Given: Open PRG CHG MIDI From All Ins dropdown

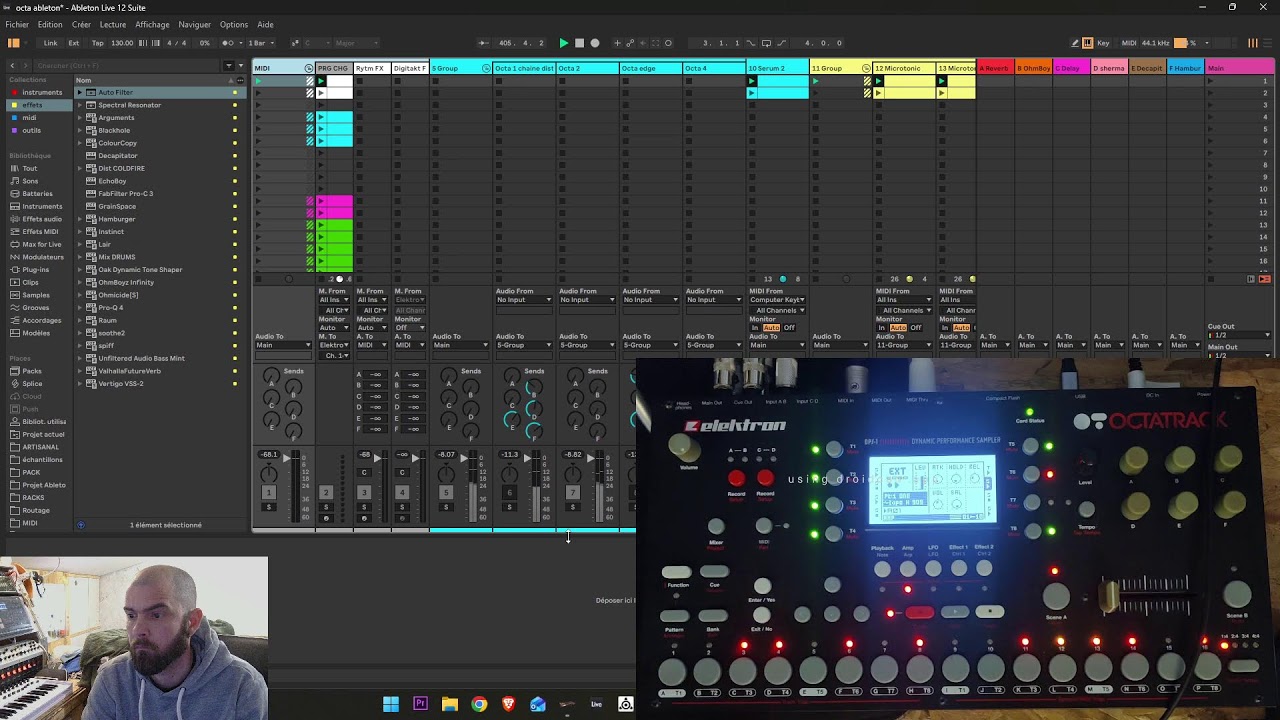Looking at the screenshot, I should (334, 300).
